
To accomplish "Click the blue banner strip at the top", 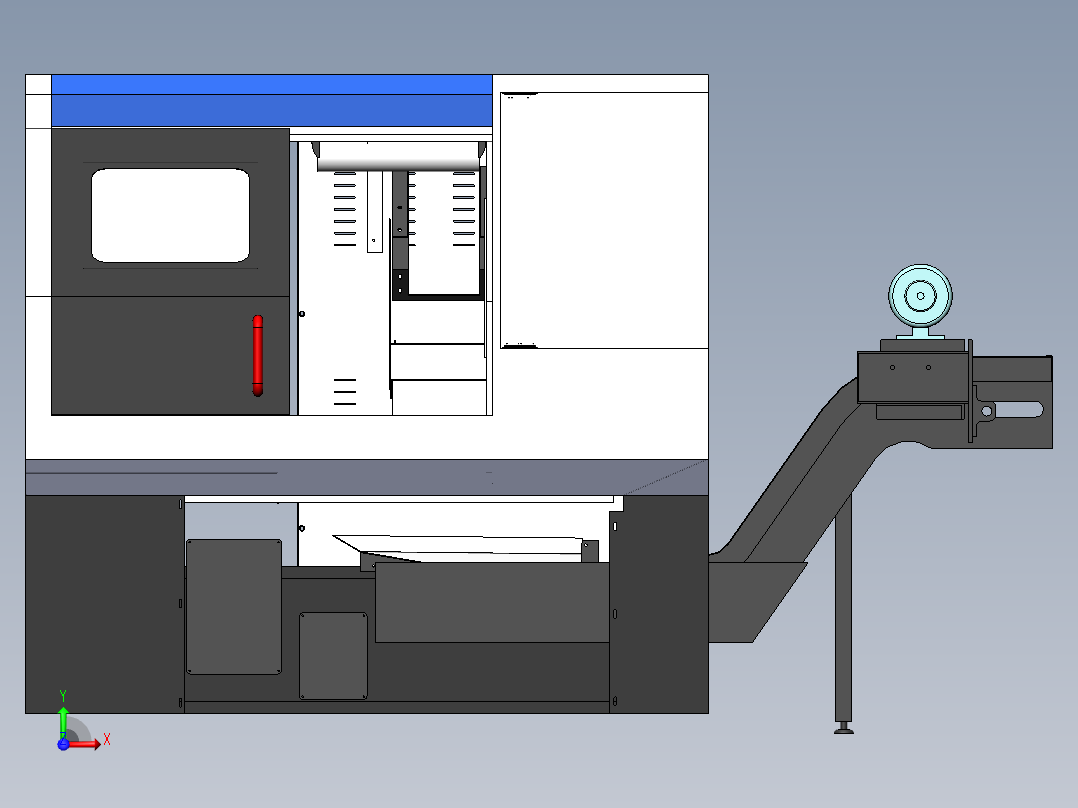I will tap(270, 100).
